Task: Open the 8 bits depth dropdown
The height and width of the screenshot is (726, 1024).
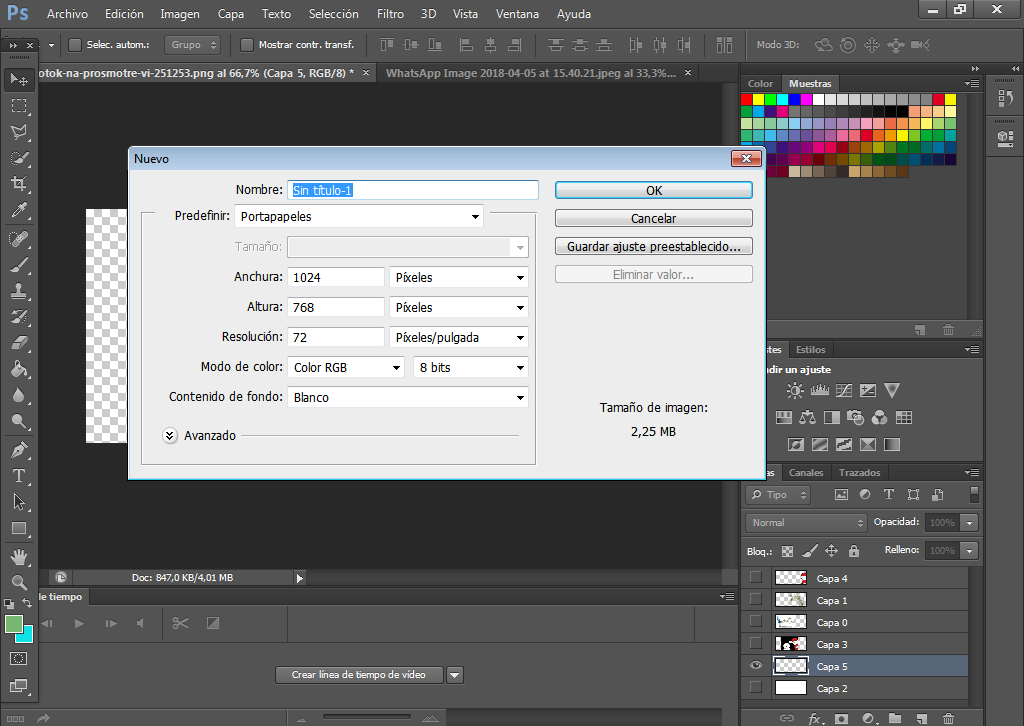Action: tap(471, 368)
